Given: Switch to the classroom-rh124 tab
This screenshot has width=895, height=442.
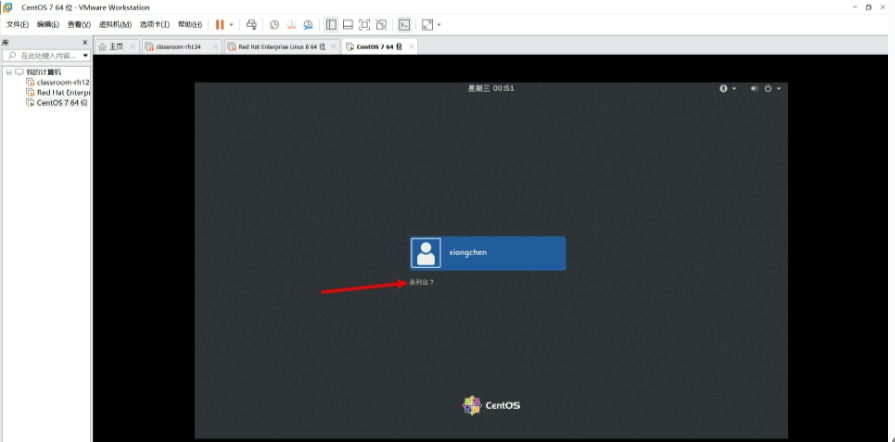Looking at the screenshot, I should pyautogui.click(x=180, y=47).
